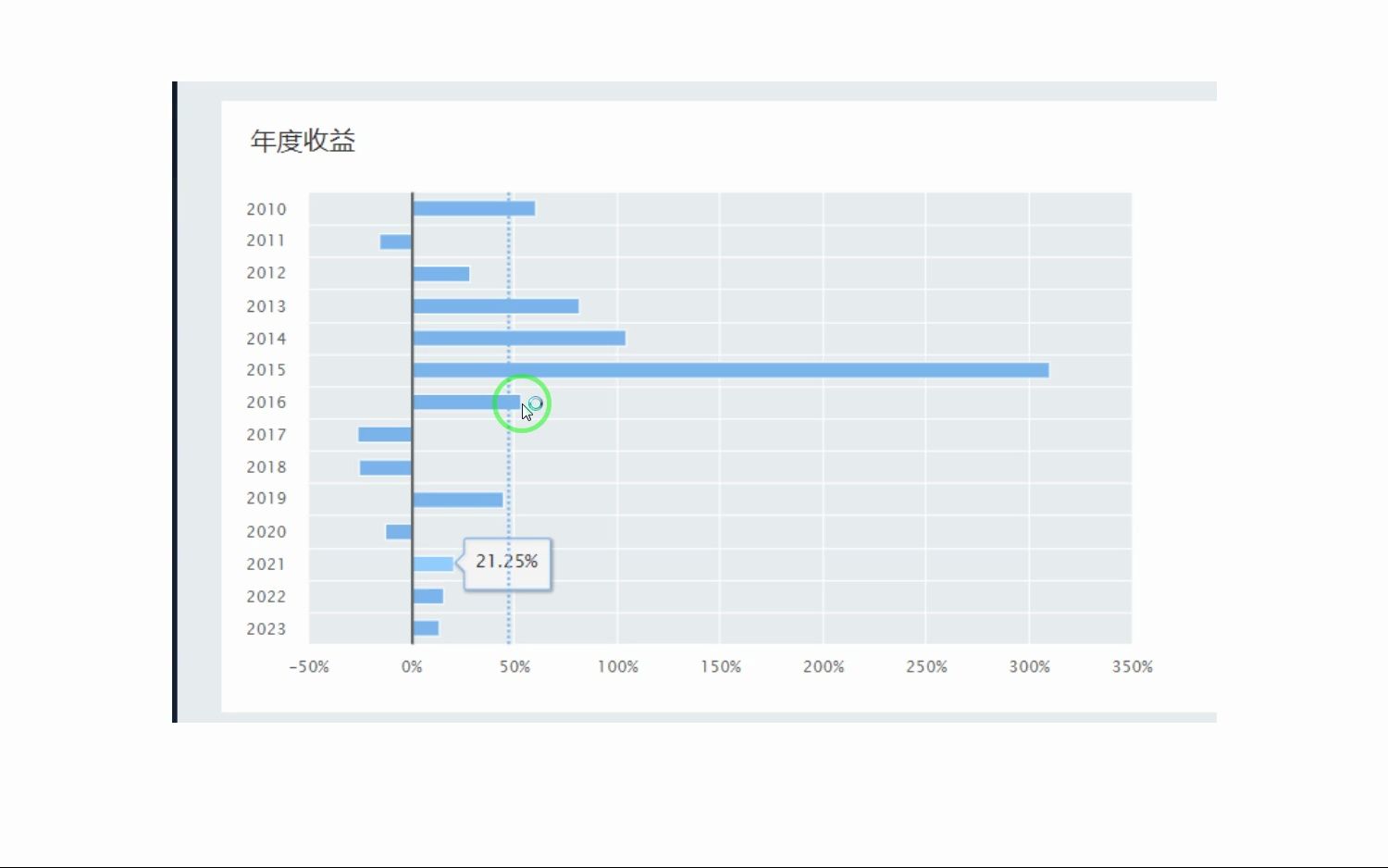
Task: Click the 100% axis tick label
Action: click(x=618, y=667)
